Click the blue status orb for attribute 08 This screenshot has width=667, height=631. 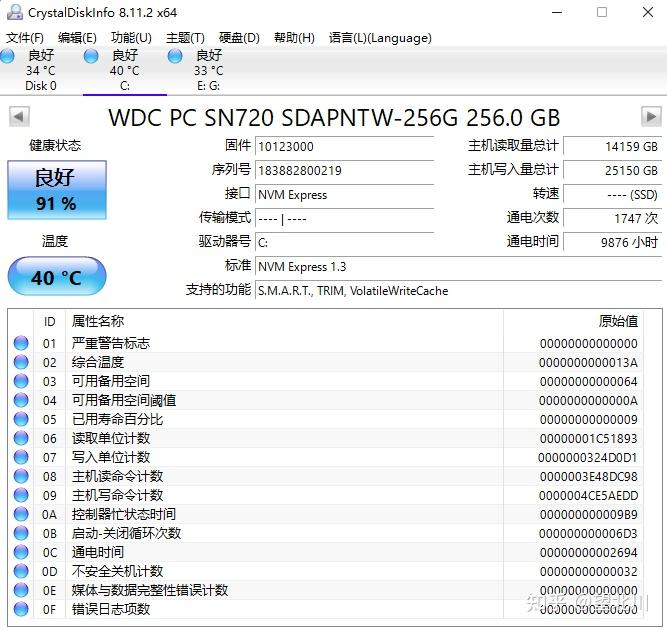click(x=21, y=476)
